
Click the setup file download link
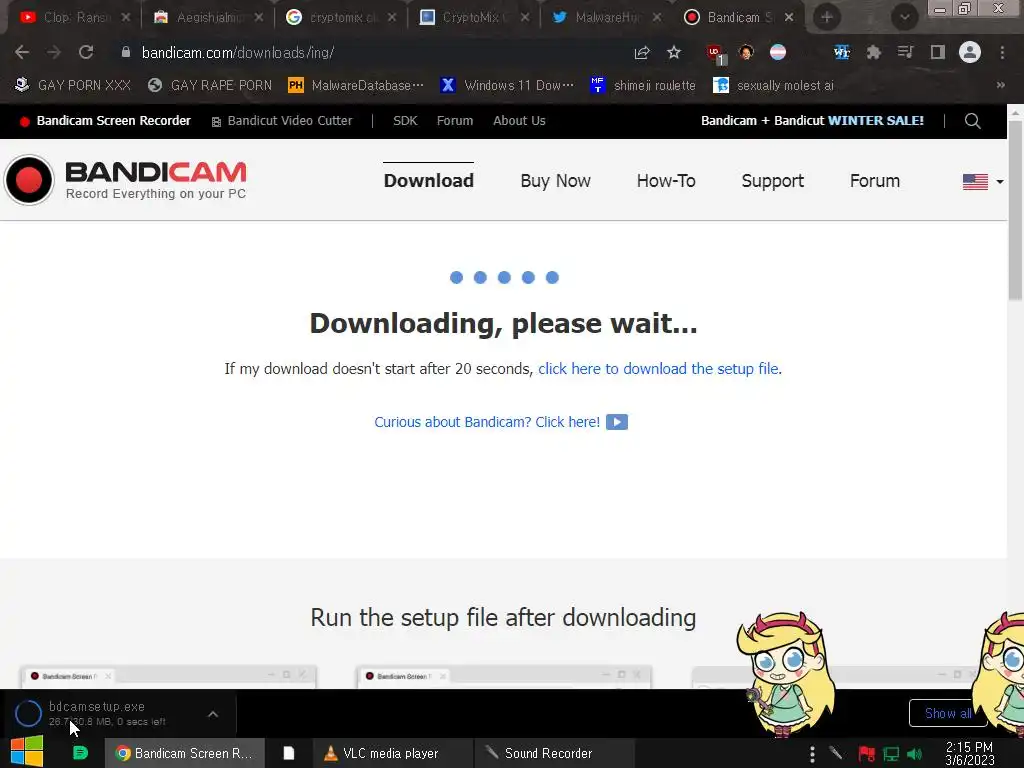coord(659,369)
